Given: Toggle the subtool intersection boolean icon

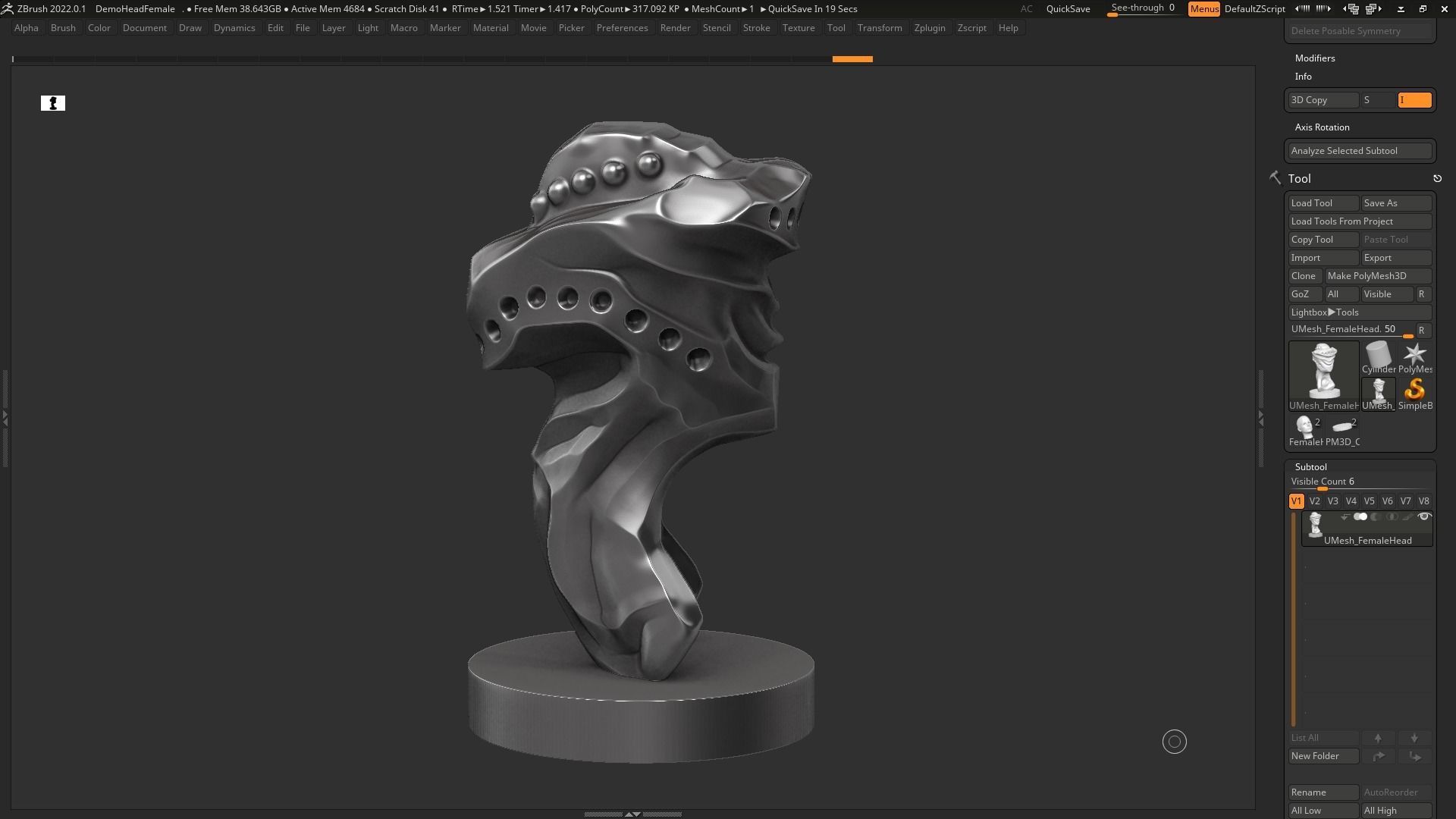Looking at the screenshot, I should (1392, 517).
